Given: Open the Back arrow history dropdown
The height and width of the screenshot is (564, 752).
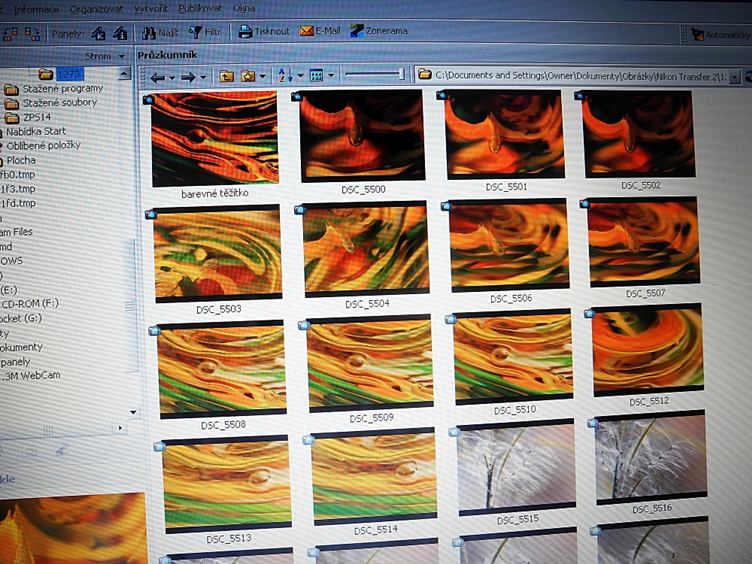Looking at the screenshot, I should point(172,78).
